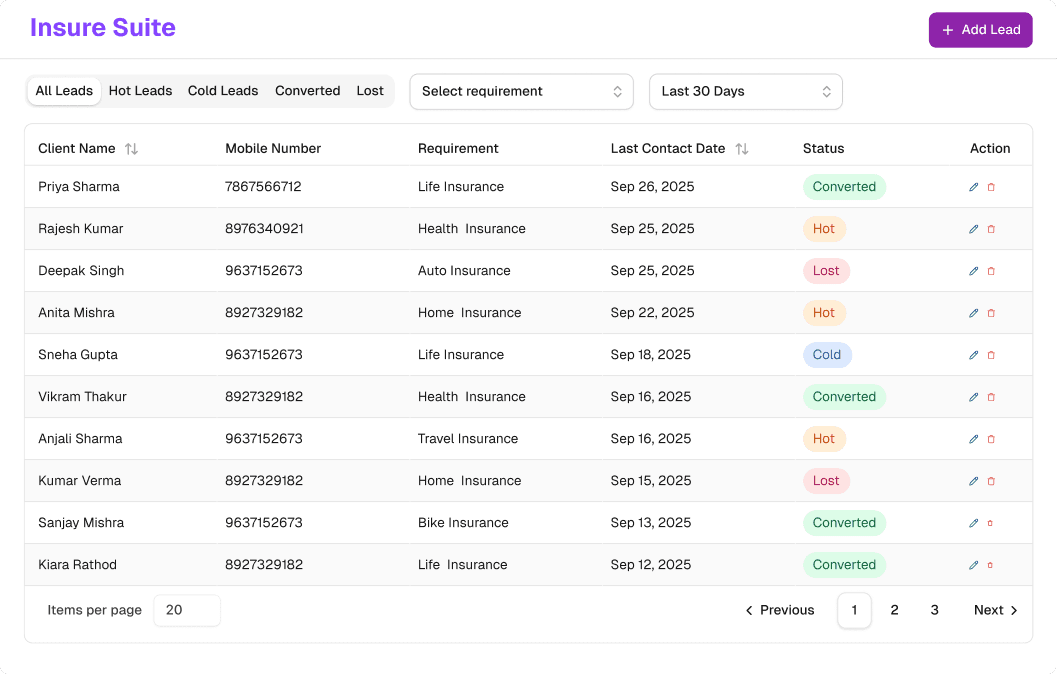
Task: Jump to page 3
Action: 934,610
